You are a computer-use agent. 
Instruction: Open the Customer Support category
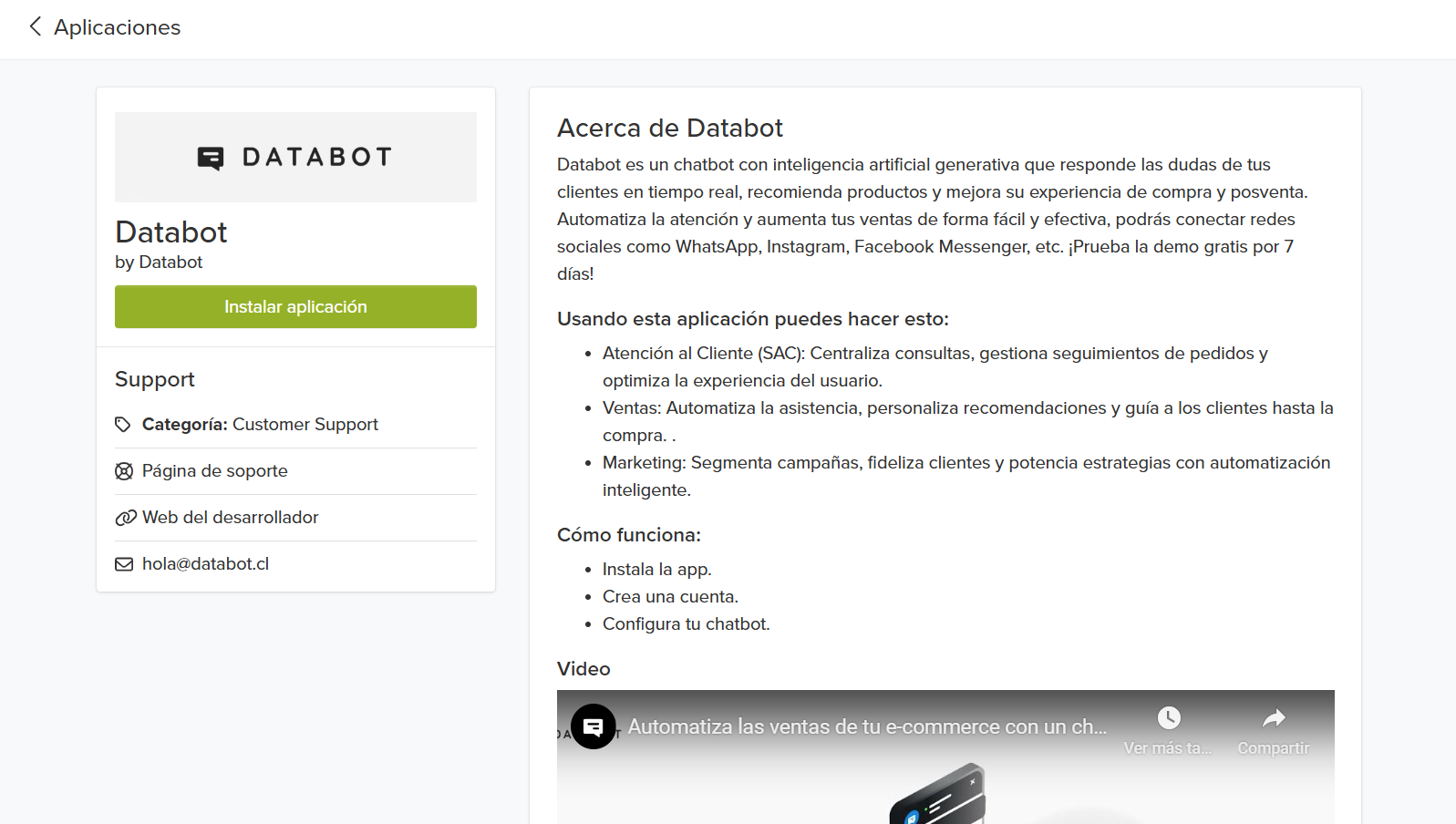[x=305, y=424]
